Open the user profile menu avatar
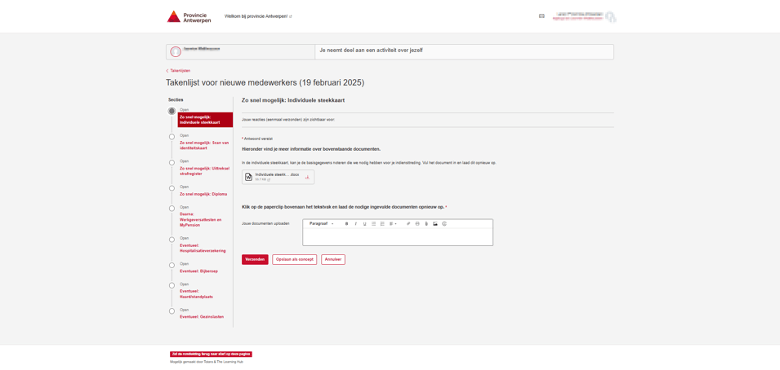780x370 pixels. [x=610, y=17]
